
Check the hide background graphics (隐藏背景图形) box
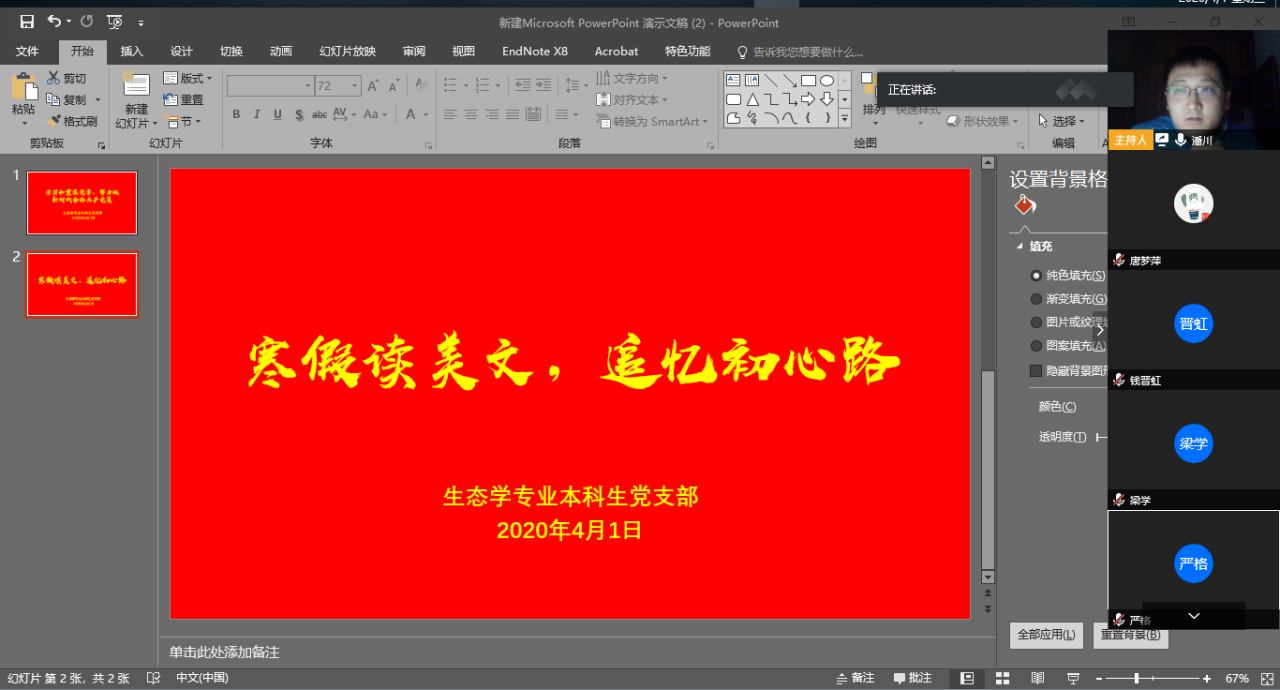[x=1036, y=370]
